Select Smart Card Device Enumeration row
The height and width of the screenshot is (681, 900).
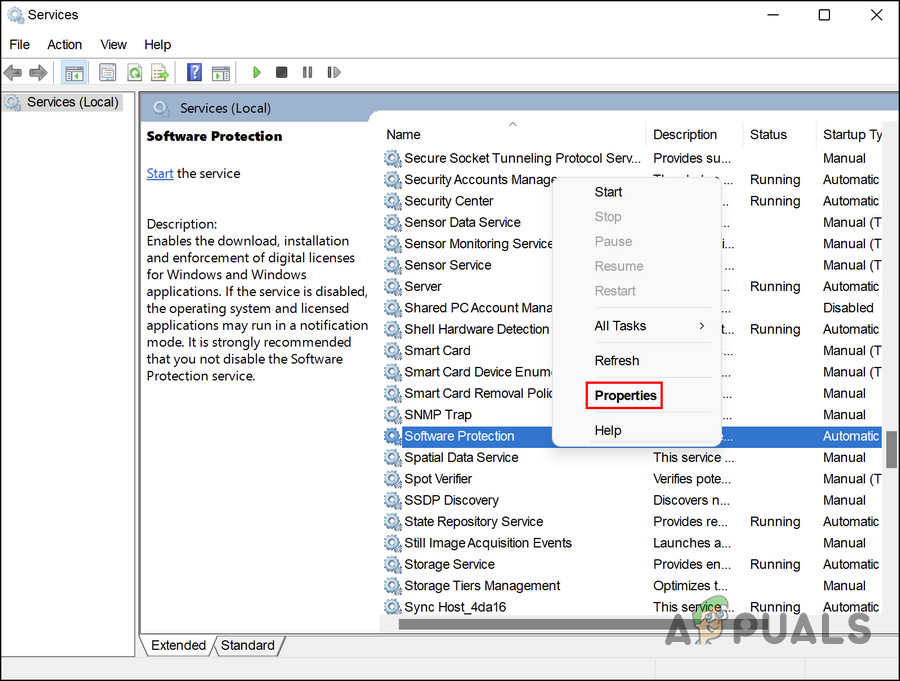tap(633, 372)
